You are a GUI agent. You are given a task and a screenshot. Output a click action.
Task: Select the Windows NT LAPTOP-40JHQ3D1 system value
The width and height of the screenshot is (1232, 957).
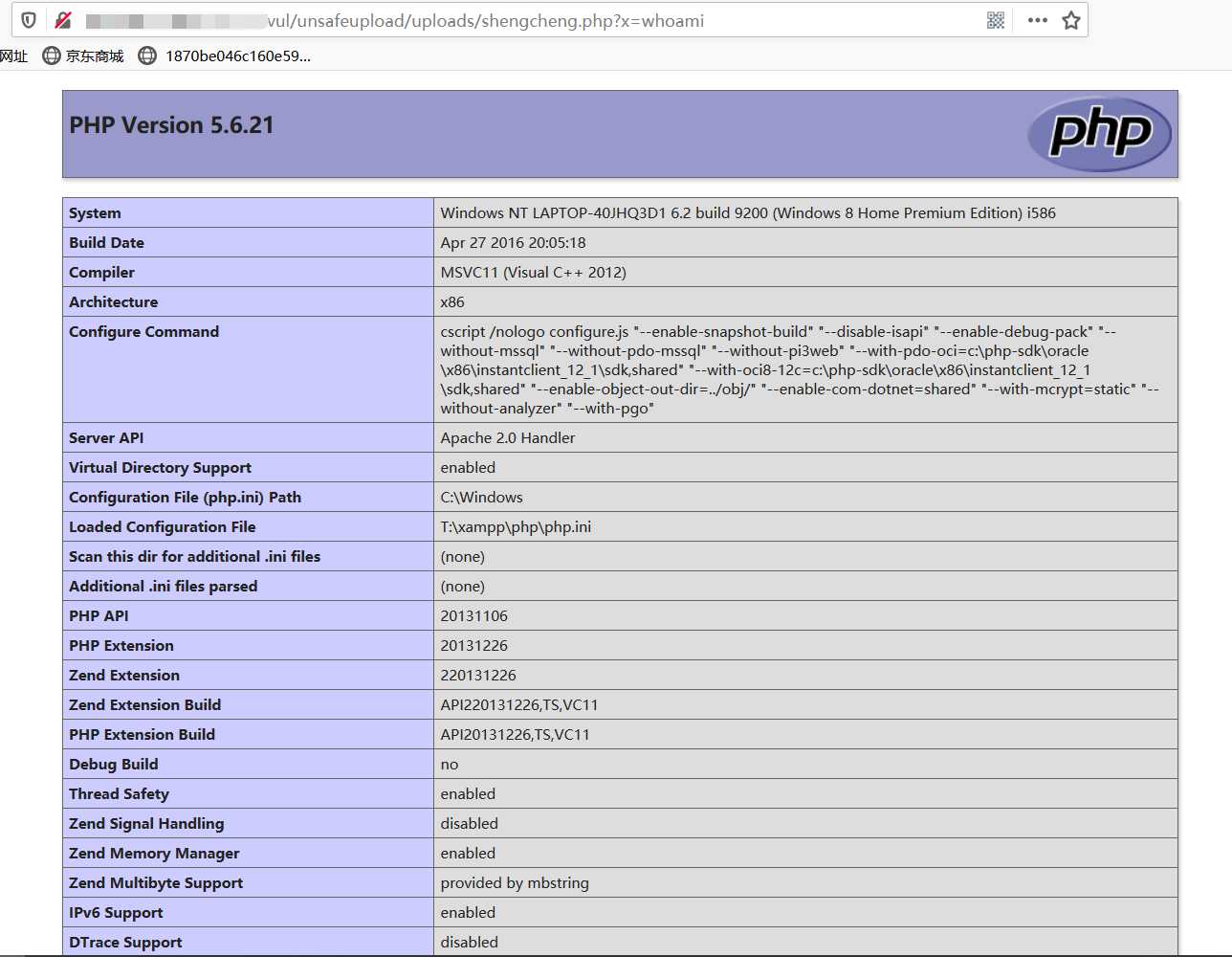pyautogui.click(x=748, y=212)
